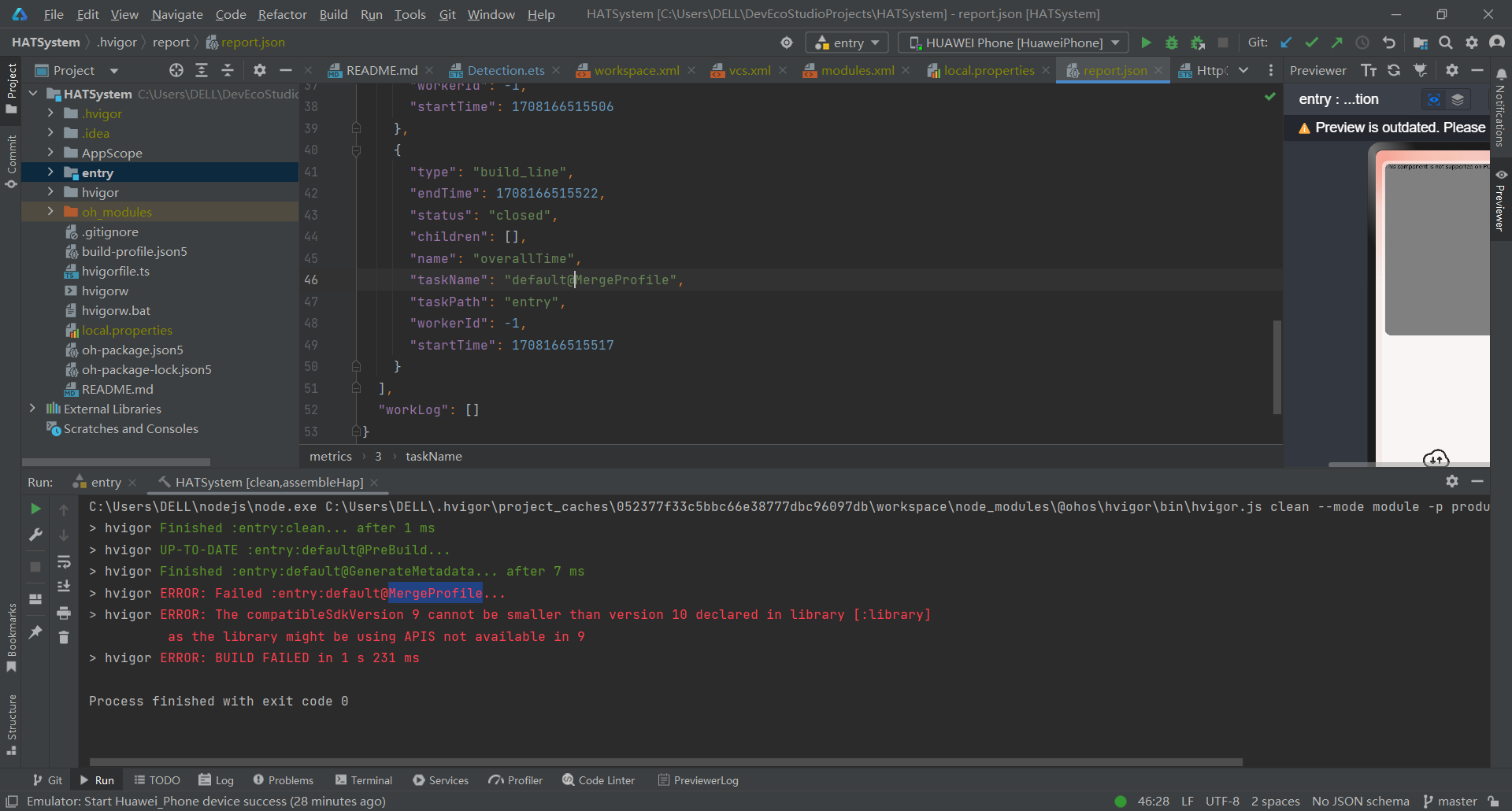Expand all nodes in Project panel
The height and width of the screenshot is (811, 1512).
202,70
